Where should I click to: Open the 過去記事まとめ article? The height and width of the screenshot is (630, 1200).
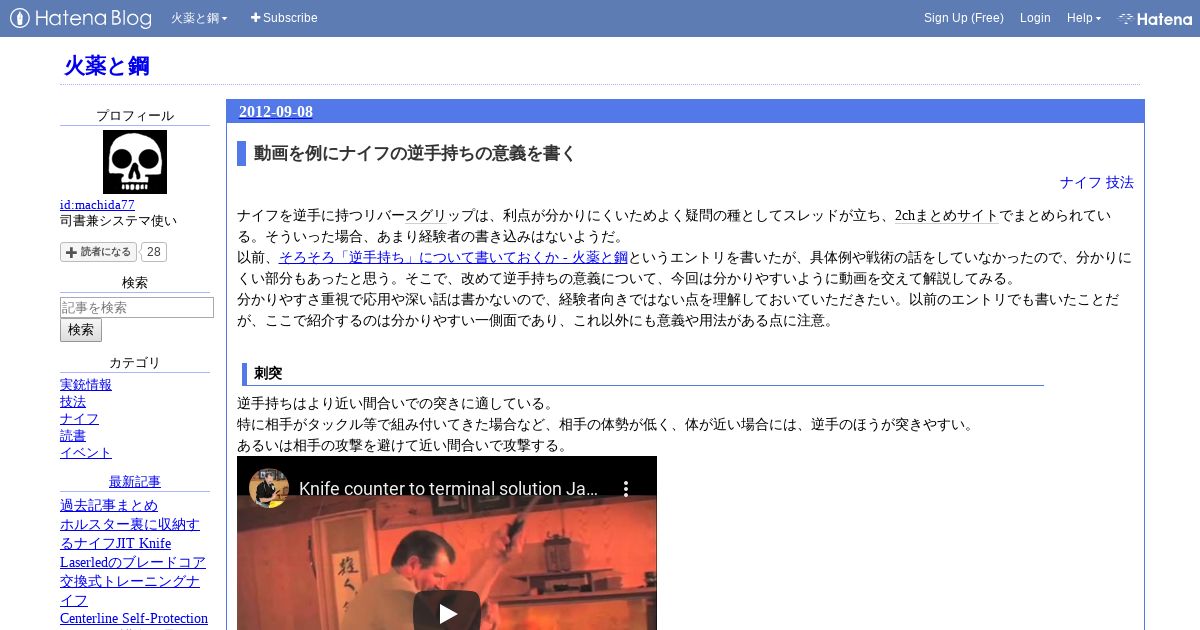[109, 506]
